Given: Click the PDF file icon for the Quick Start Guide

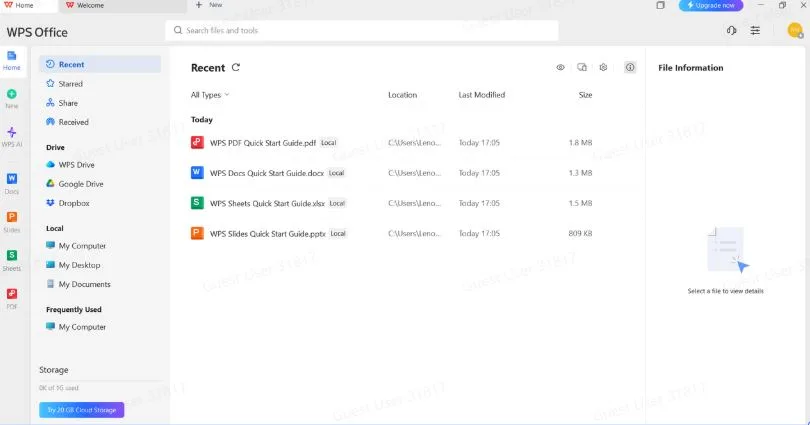Looking at the screenshot, I should (197, 143).
